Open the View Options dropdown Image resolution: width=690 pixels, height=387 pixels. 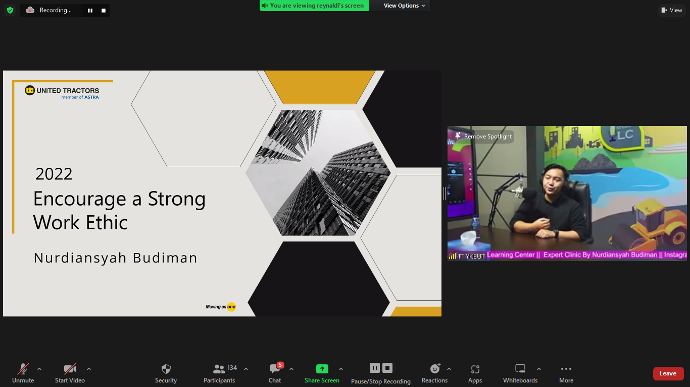pos(404,6)
